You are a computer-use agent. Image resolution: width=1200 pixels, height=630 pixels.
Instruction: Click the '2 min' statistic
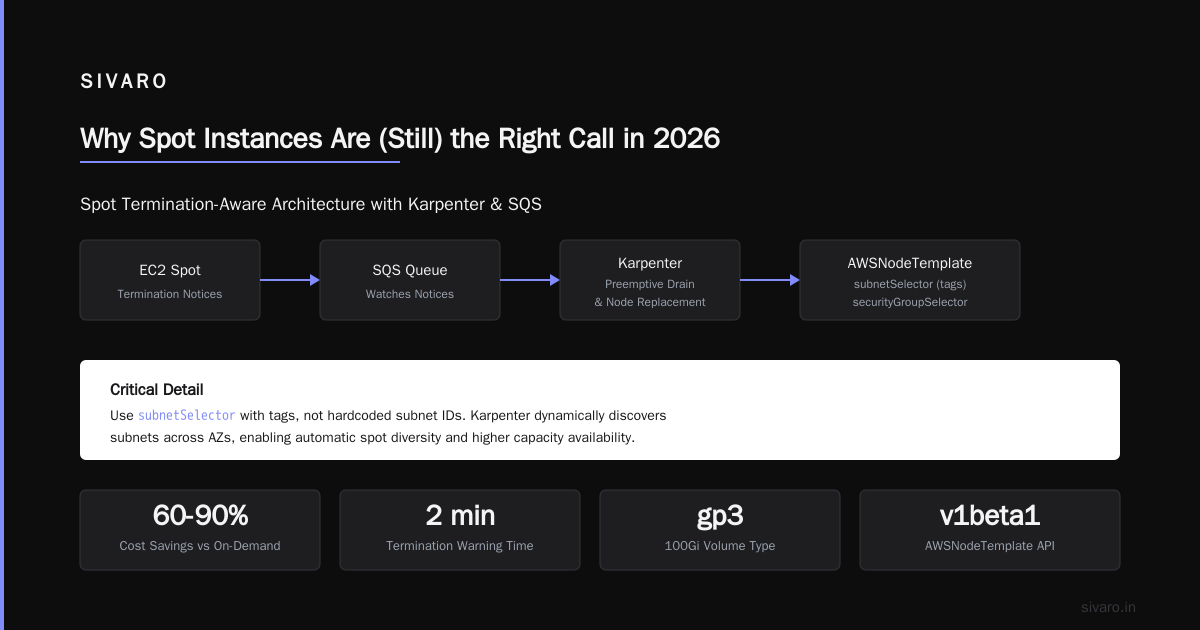click(460, 516)
